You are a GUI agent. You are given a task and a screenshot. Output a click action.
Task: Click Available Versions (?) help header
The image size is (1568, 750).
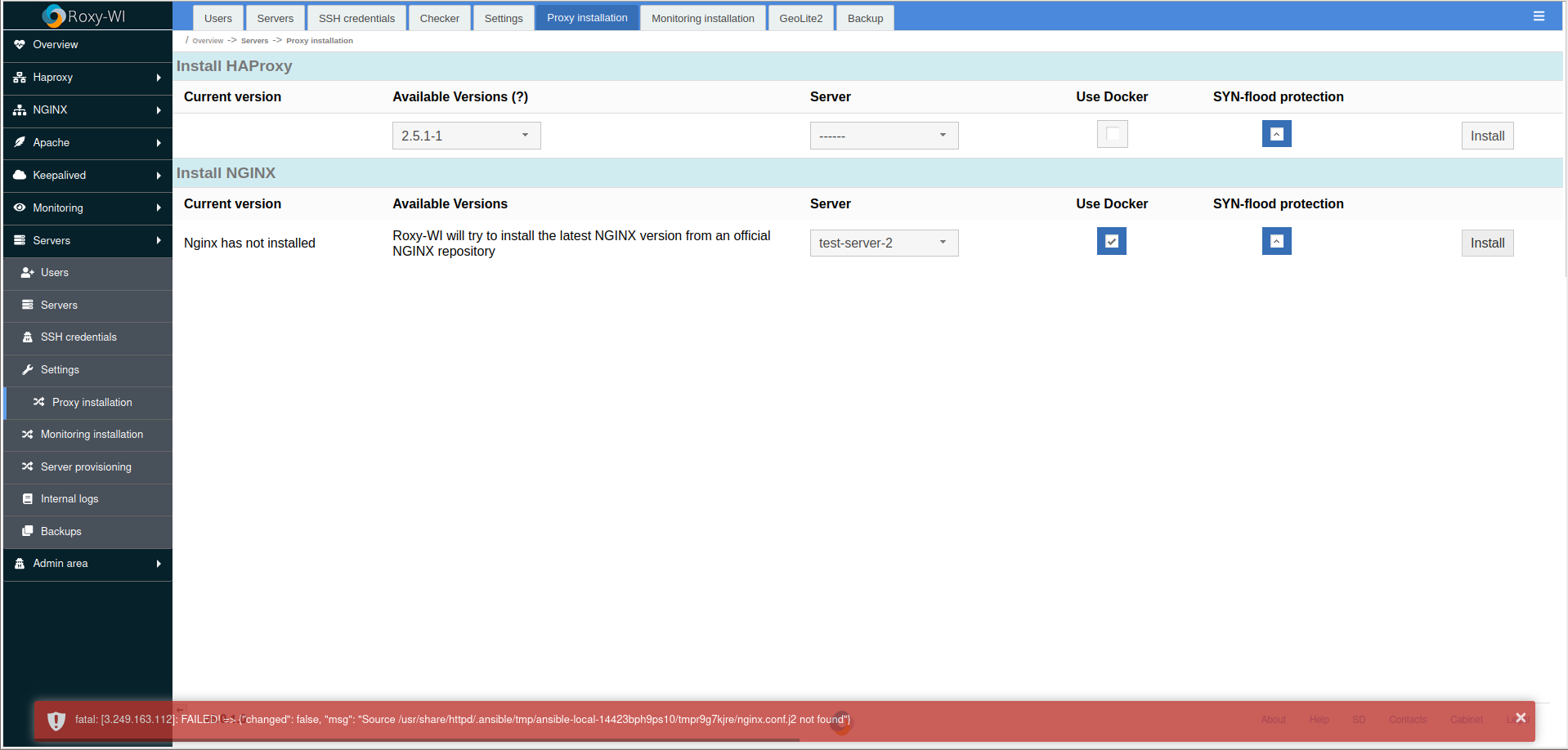460,96
